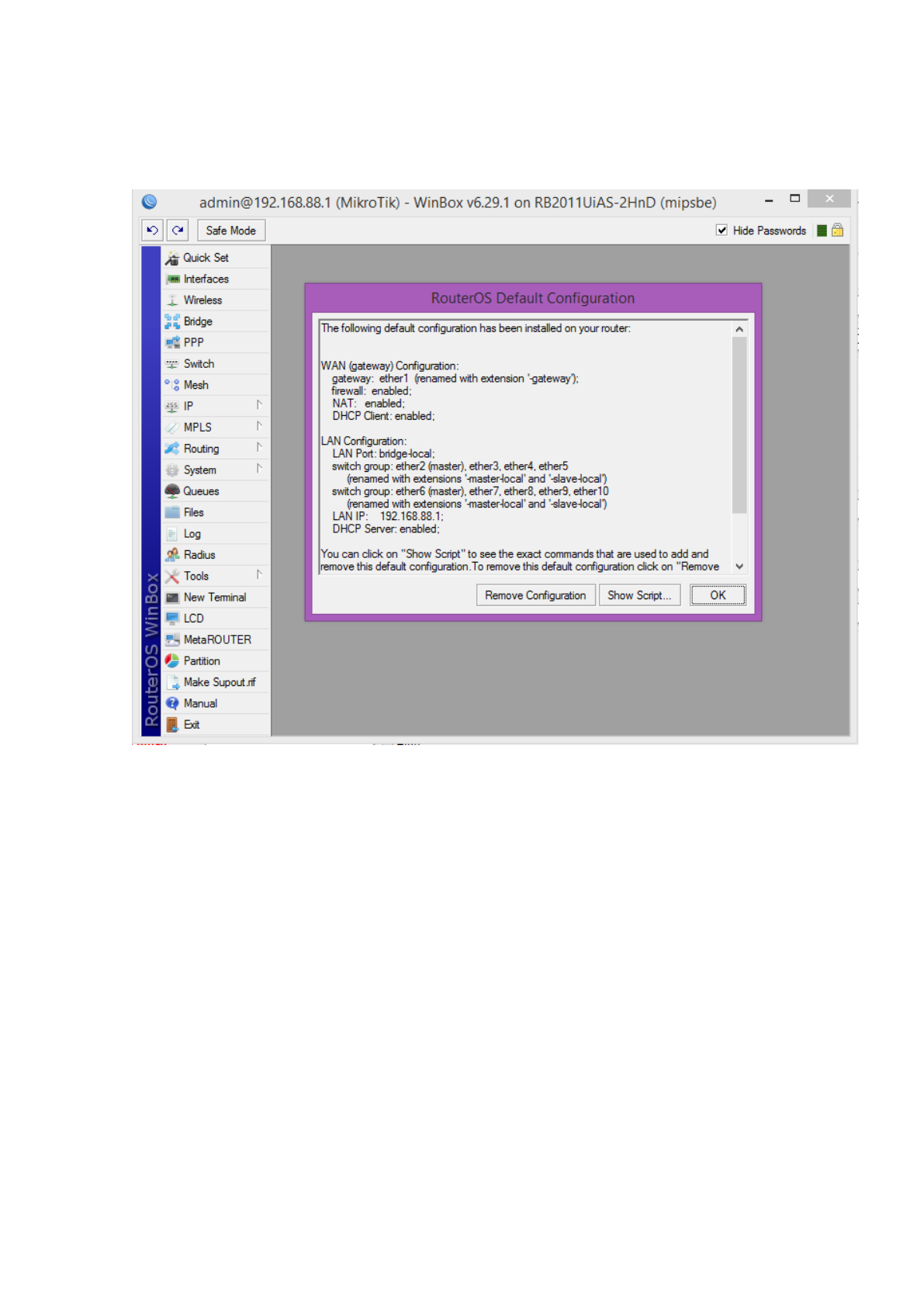Viewport: 924px width, 1307px height.
Task: Click the dialog scrollbar up arrow
Action: pyautogui.click(x=739, y=329)
